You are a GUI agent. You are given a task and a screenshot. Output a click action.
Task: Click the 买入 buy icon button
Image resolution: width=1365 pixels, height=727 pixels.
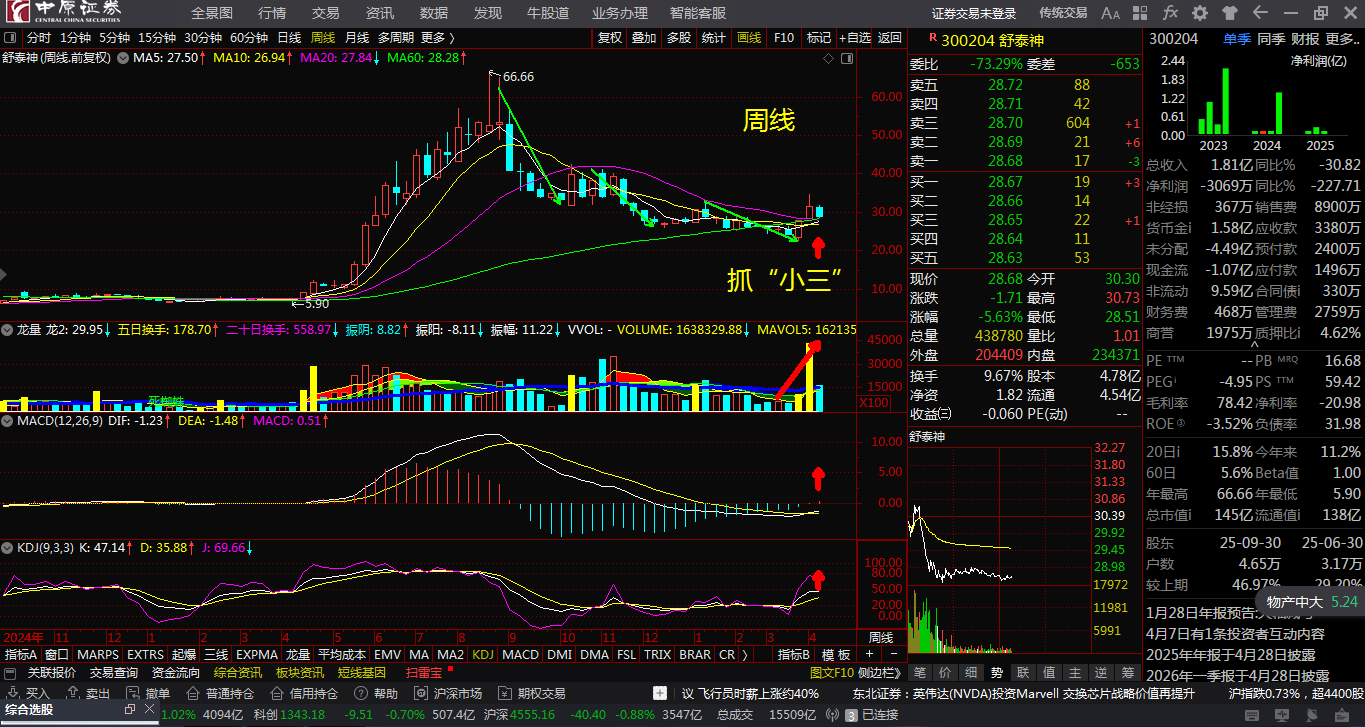point(29,693)
